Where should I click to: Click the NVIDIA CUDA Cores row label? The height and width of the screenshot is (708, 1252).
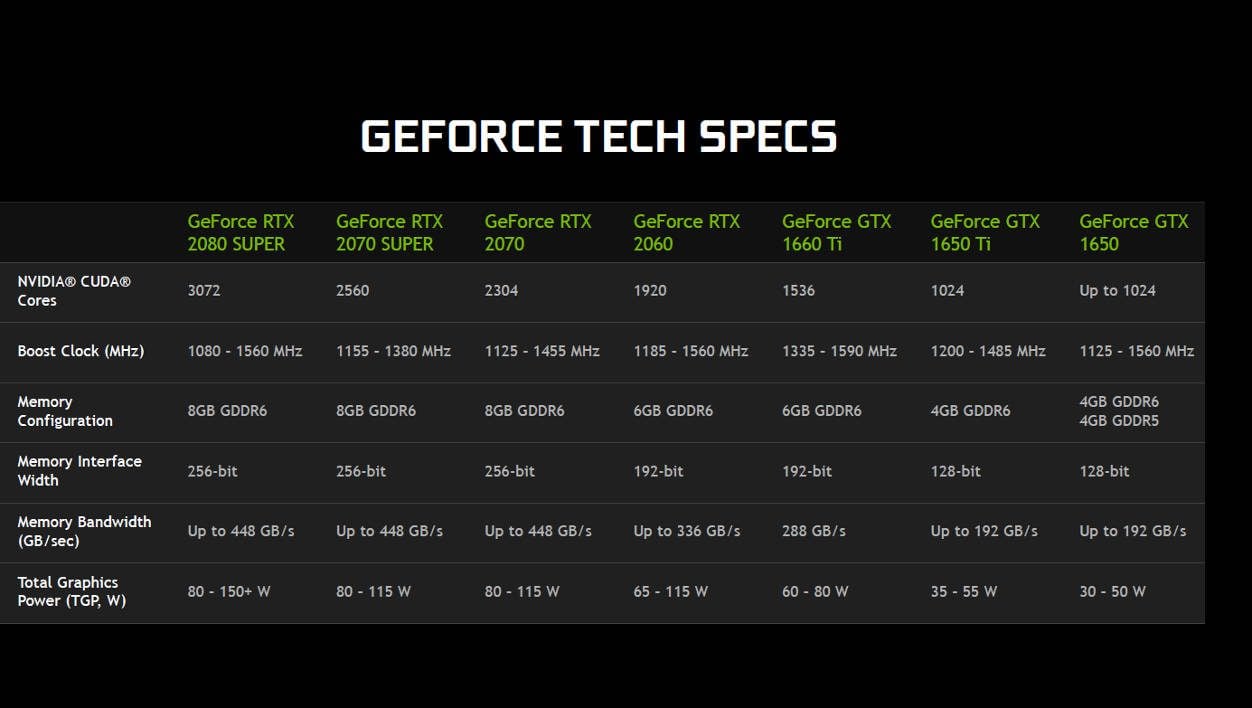74,291
